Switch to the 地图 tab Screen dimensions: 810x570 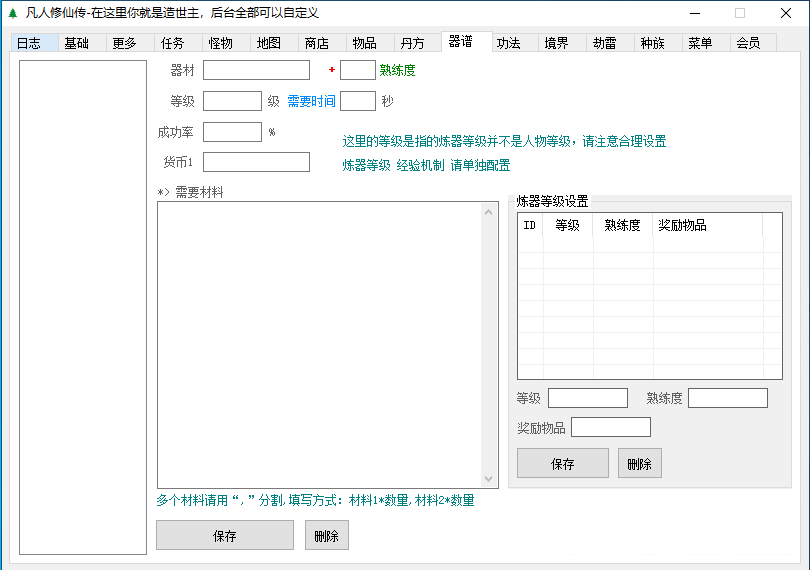[274, 43]
